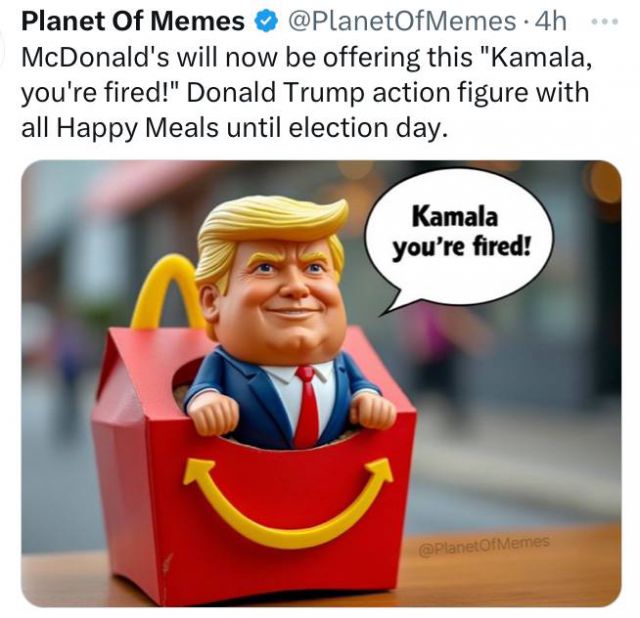Open the Planet Of Memes display name
Image resolution: width=640 pixels, height=618 pixels.
coord(132,21)
